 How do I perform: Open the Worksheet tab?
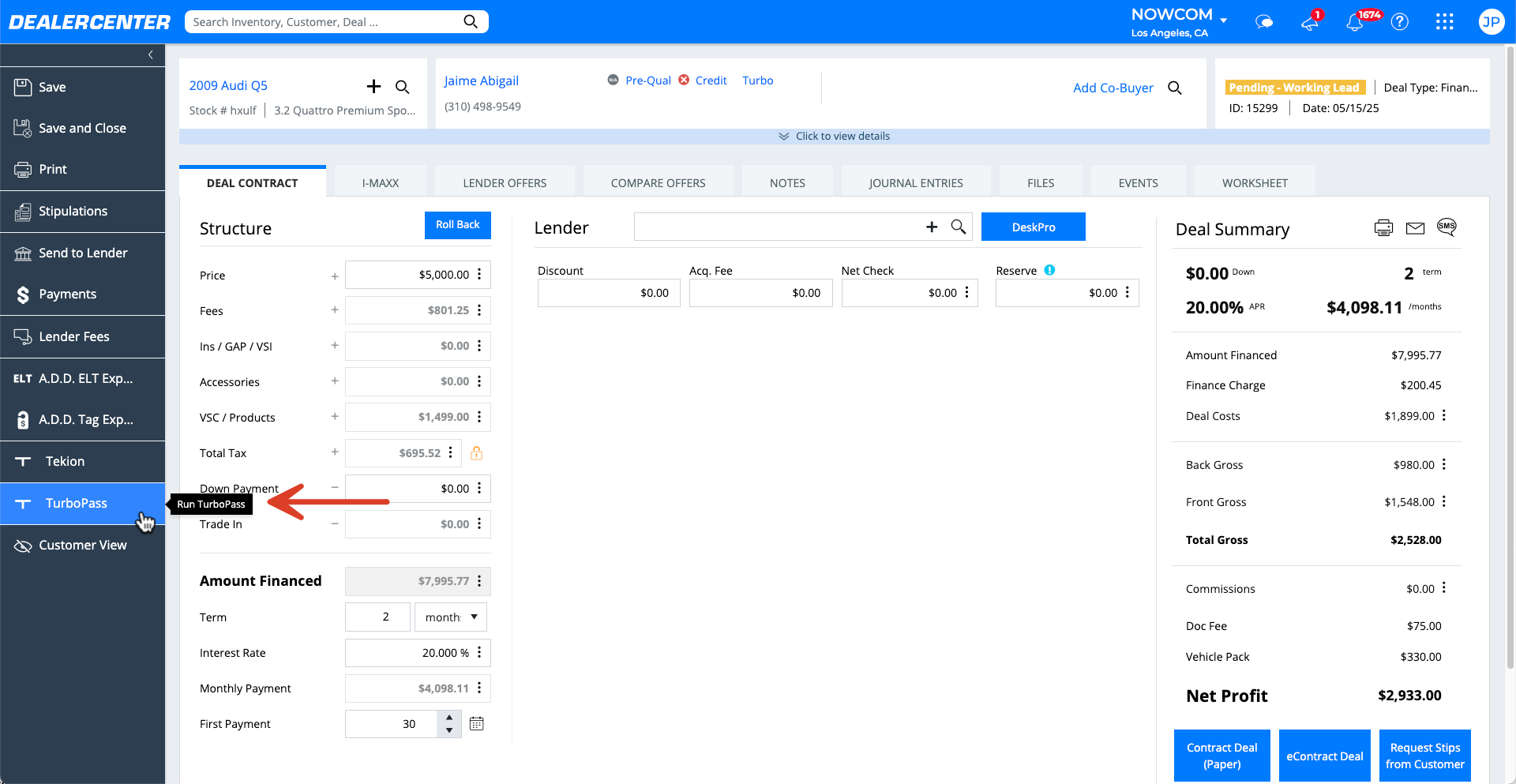(1255, 182)
